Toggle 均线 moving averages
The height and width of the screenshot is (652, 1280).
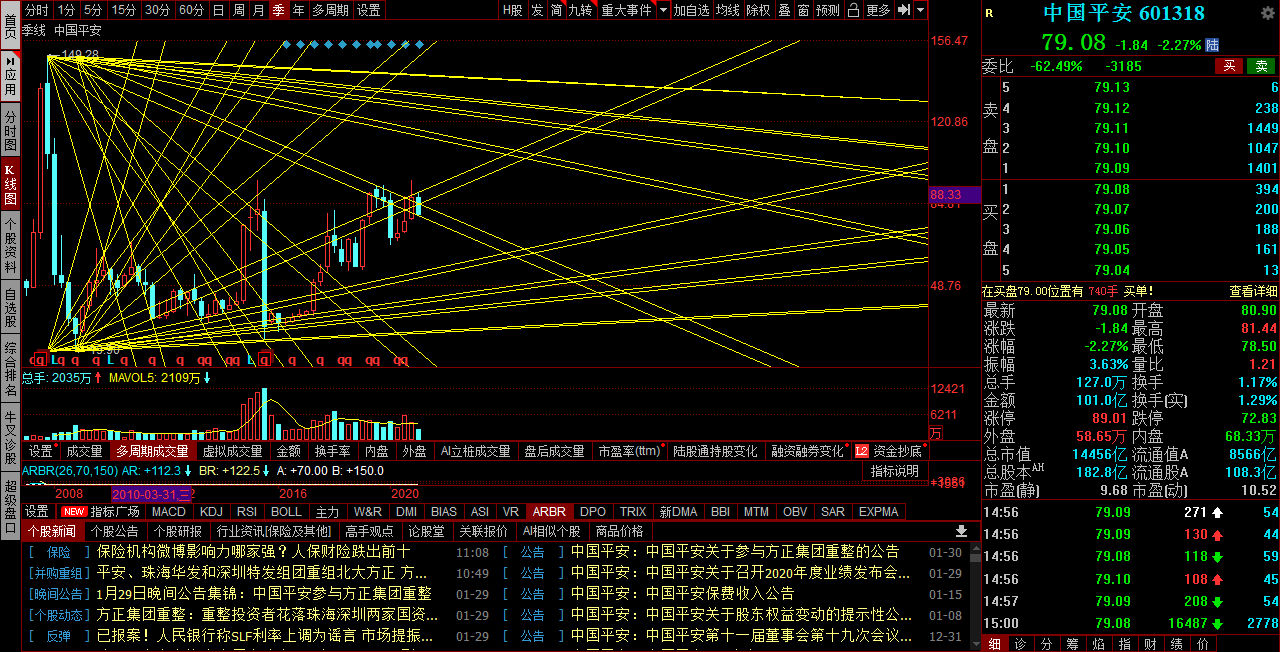728,10
